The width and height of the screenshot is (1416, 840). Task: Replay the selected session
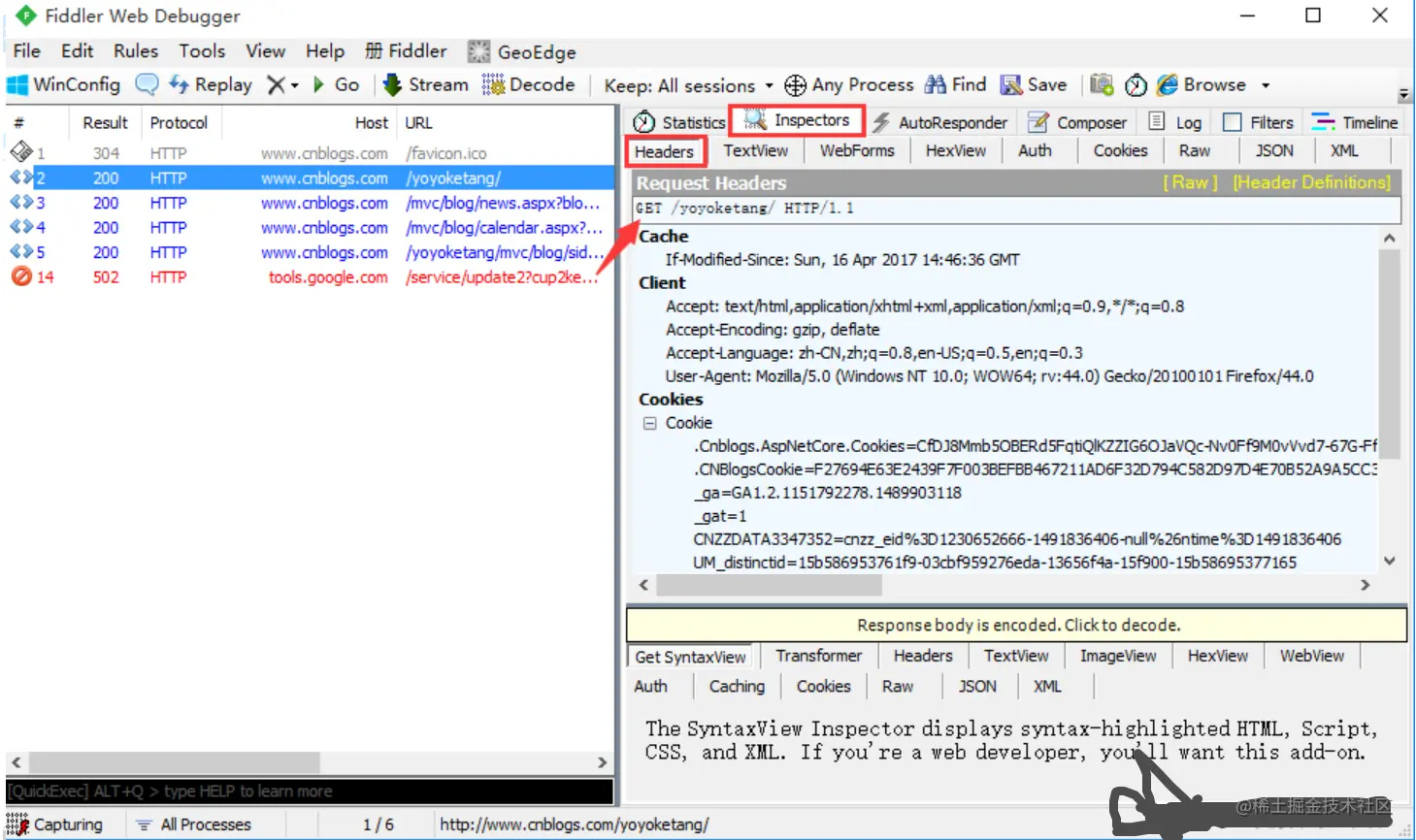(x=210, y=84)
